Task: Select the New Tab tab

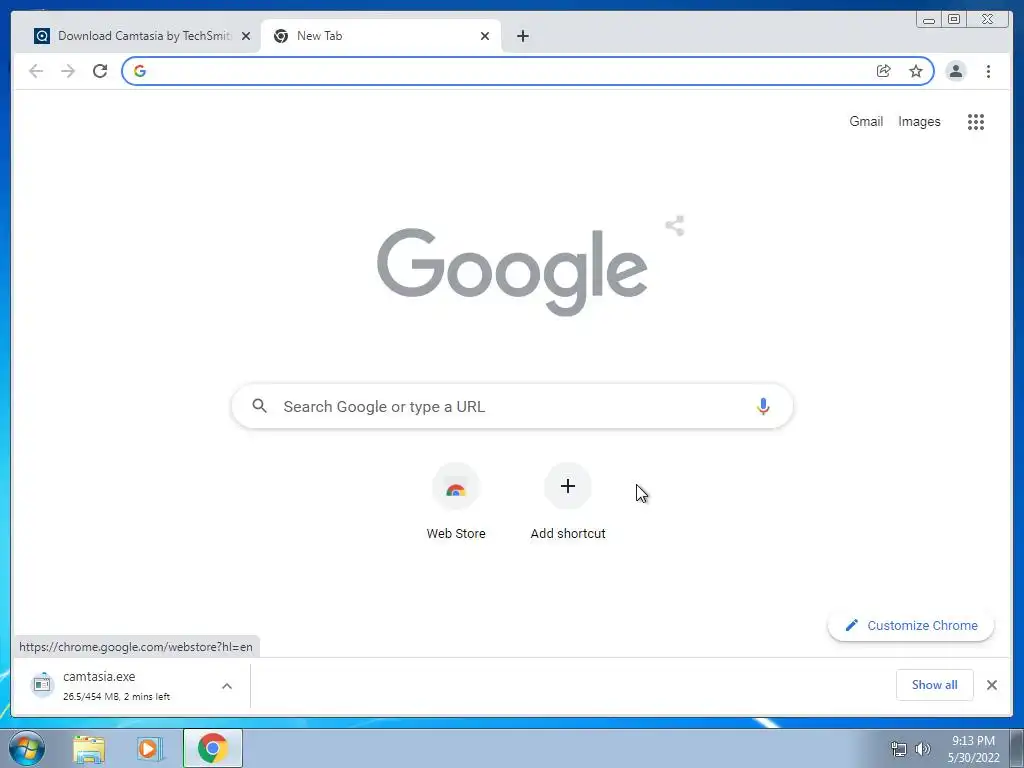Action: click(381, 36)
